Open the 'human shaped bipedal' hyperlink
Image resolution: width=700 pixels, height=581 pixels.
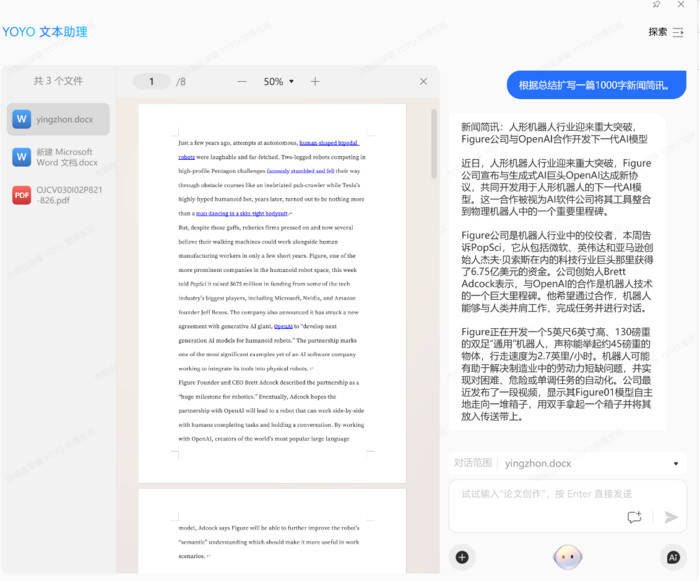click(329, 143)
